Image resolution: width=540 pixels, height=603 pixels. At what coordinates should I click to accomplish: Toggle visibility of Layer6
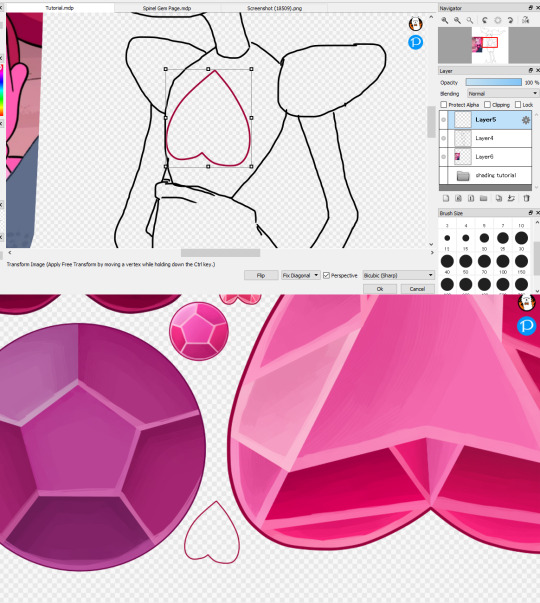(443, 157)
